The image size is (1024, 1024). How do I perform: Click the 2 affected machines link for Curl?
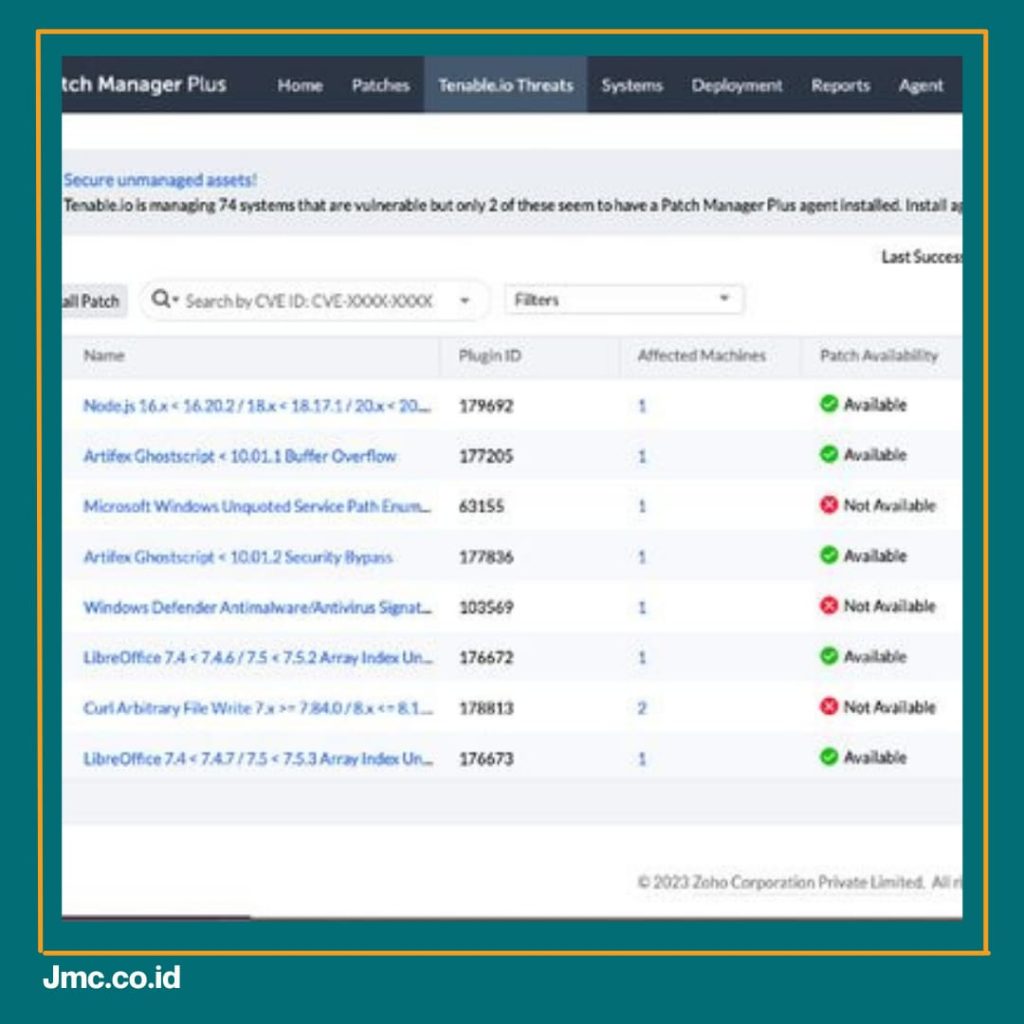pos(642,707)
